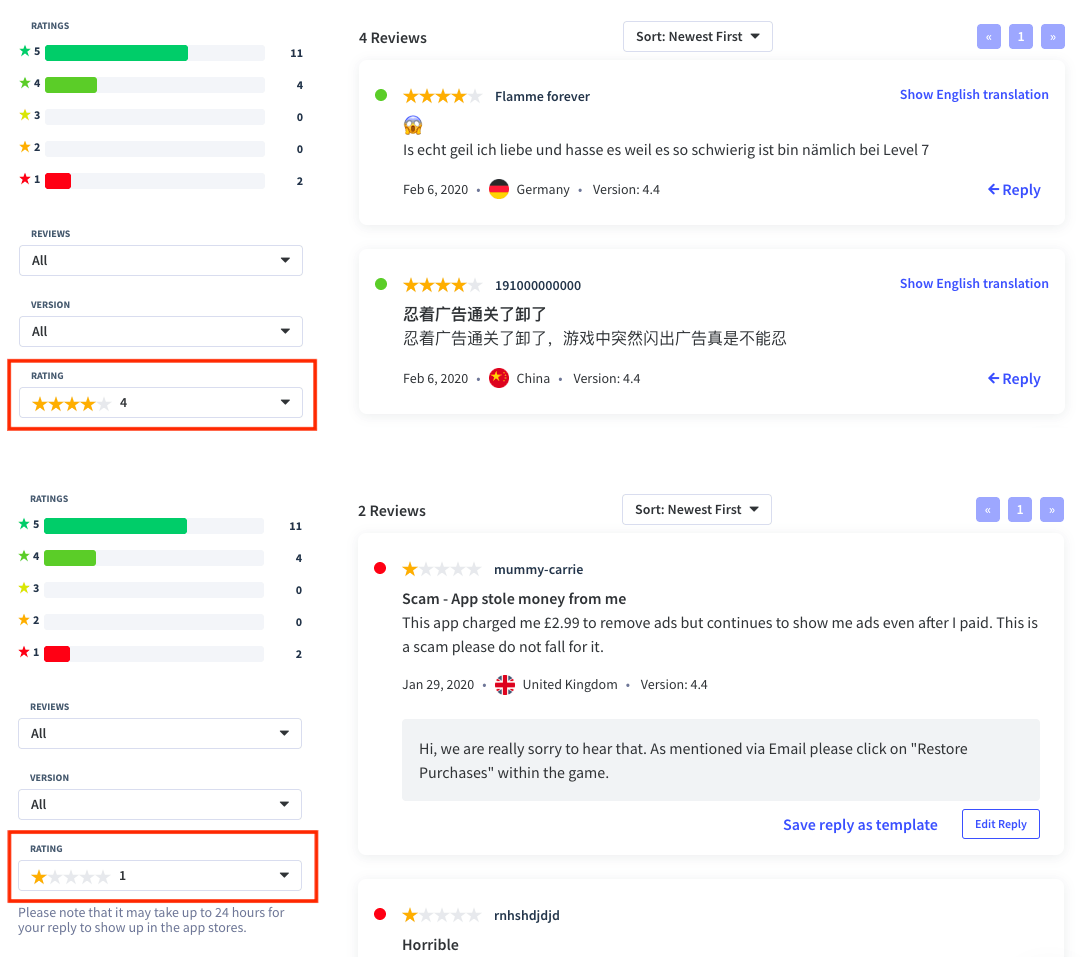
Task: Click the 2 Reviews heading
Action: (392, 511)
